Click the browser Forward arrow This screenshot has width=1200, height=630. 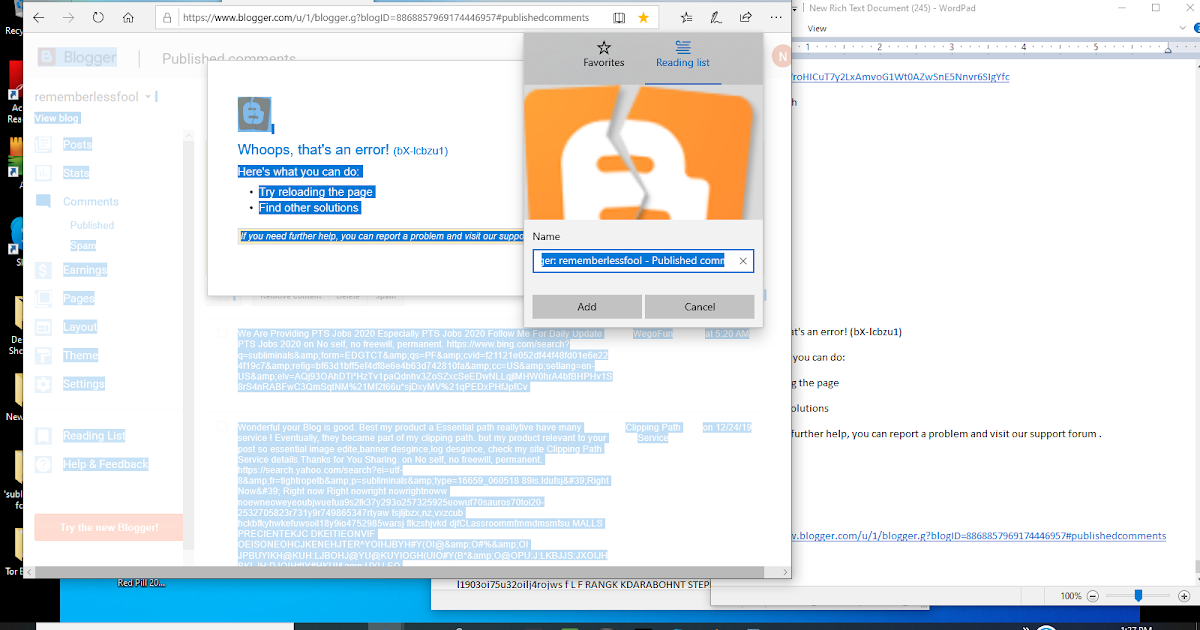click(68, 17)
